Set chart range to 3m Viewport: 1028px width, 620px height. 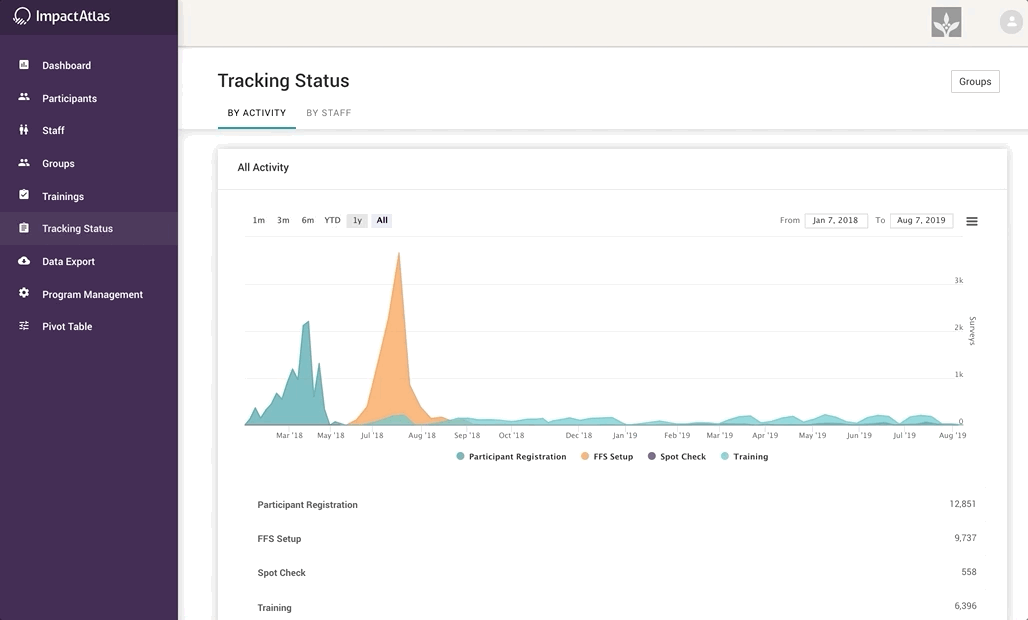coord(283,220)
